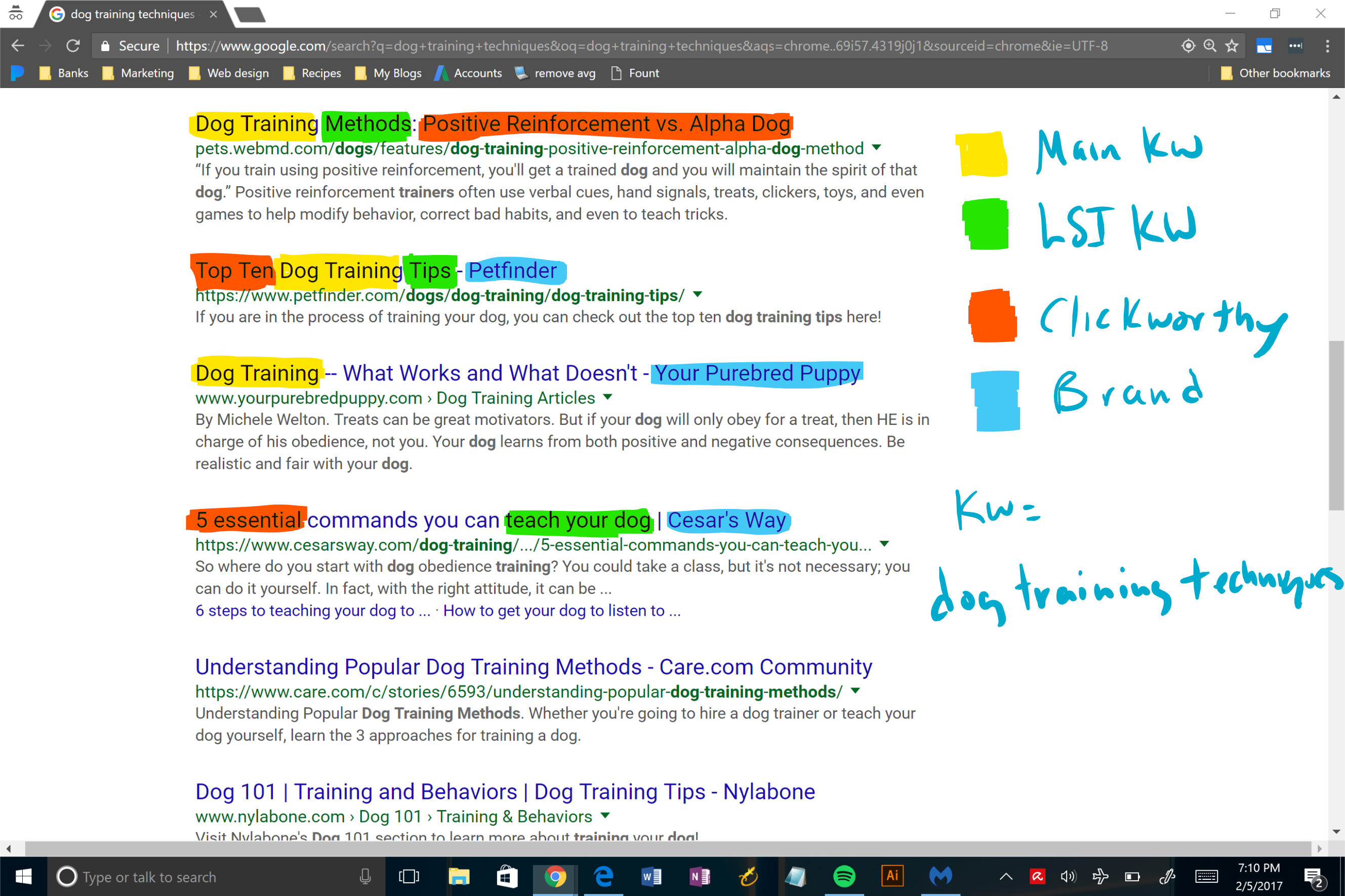Open the touch keyboard from the system tray
Screen dimensions: 1345x896
tap(1206, 877)
